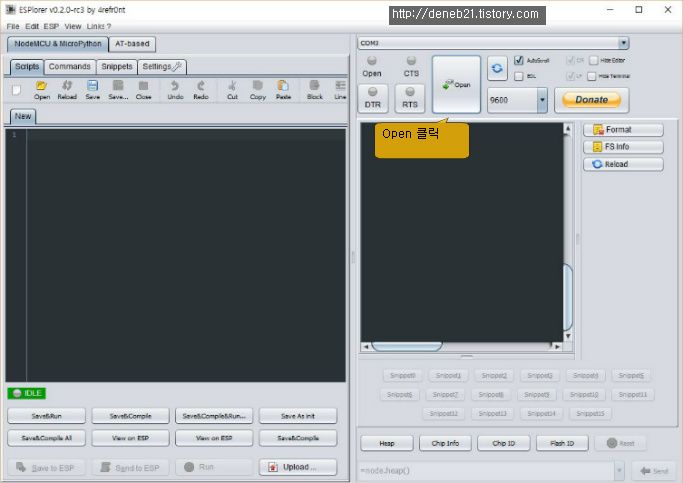Click the Save&Compile All button

click(x=46, y=438)
